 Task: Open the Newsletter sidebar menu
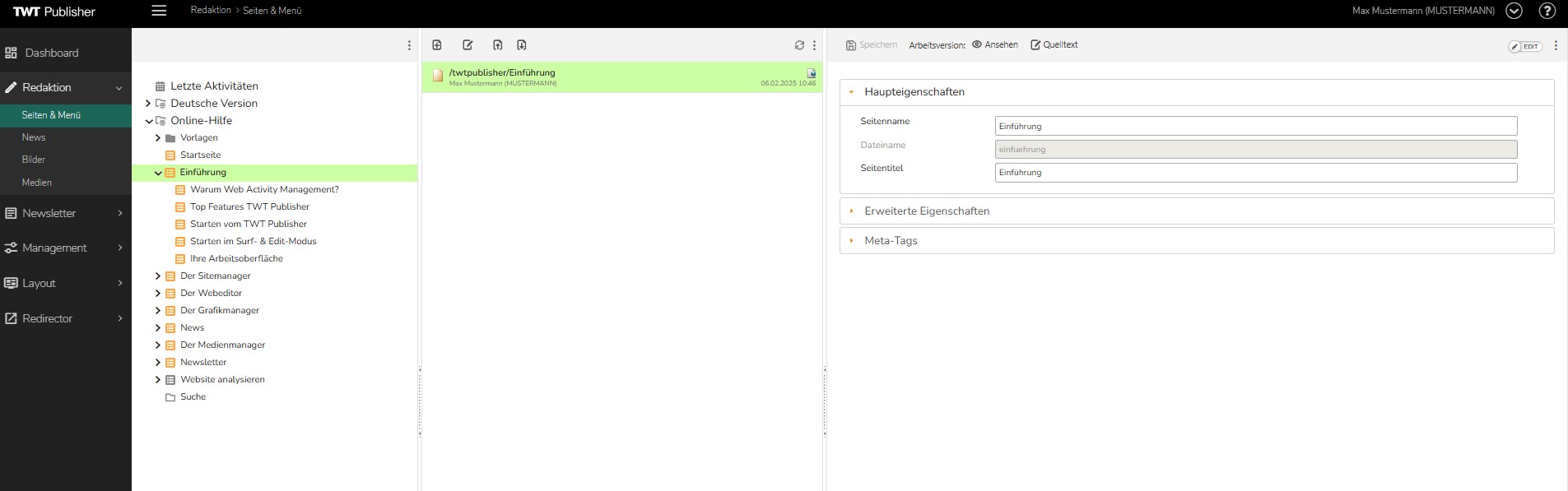click(x=64, y=213)
